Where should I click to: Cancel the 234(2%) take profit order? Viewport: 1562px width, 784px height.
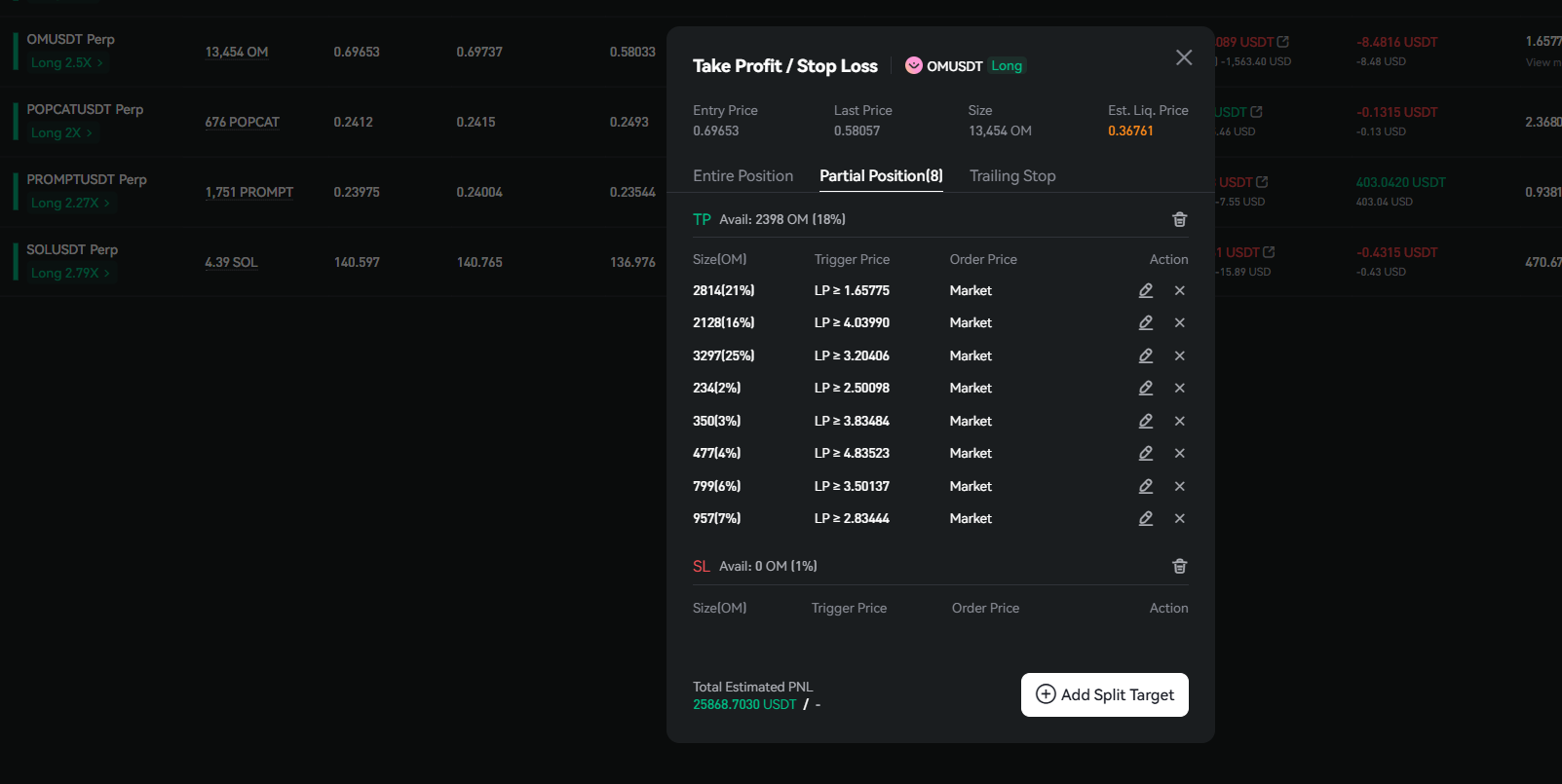pyautogui.click(x=1180, y=389)
